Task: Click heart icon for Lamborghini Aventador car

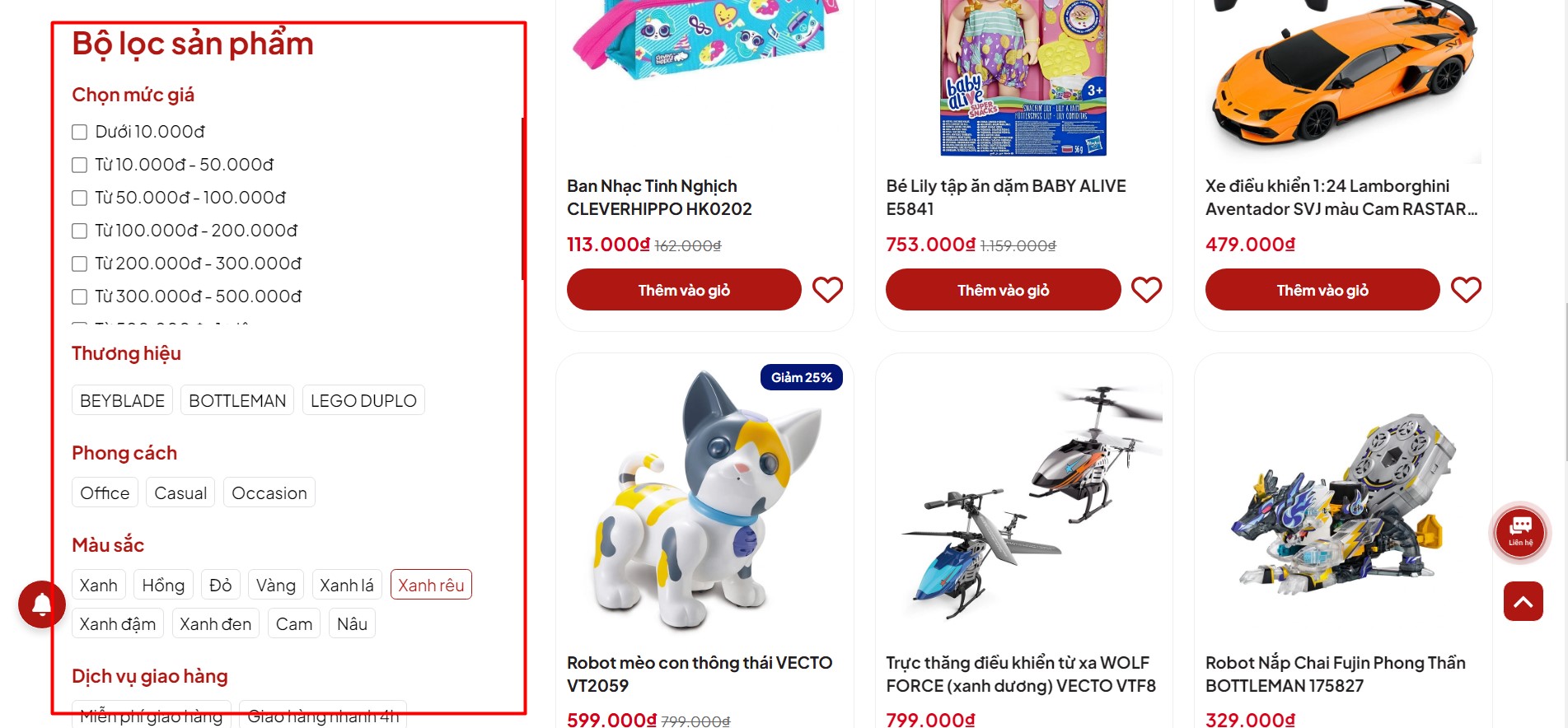Action: [1466, 290]
